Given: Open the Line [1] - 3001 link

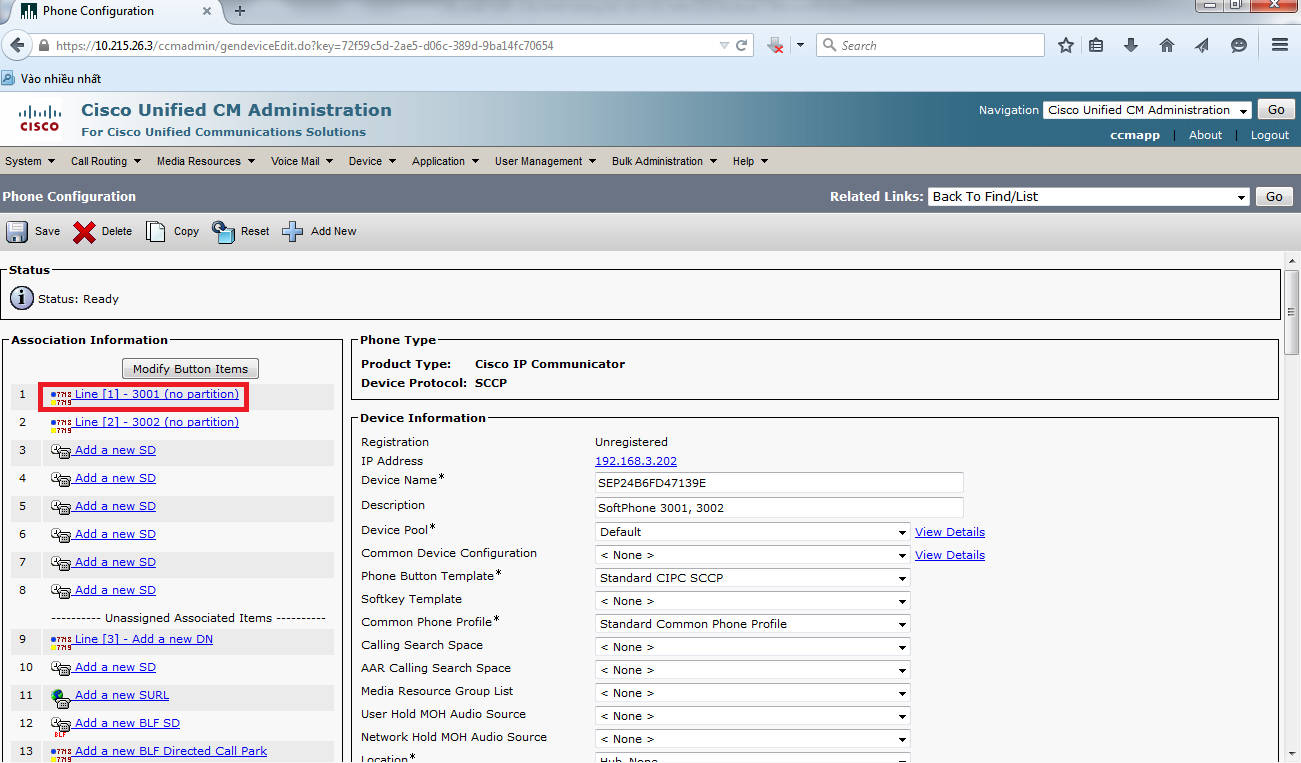Looking at the screenshot, I should click(157, 395).
